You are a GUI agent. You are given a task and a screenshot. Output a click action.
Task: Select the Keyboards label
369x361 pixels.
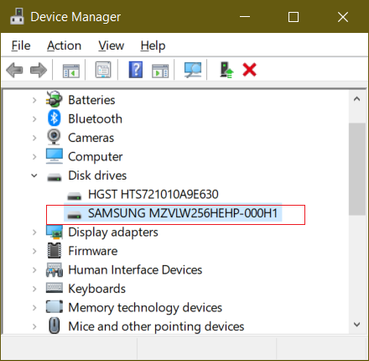click(97, 288)
